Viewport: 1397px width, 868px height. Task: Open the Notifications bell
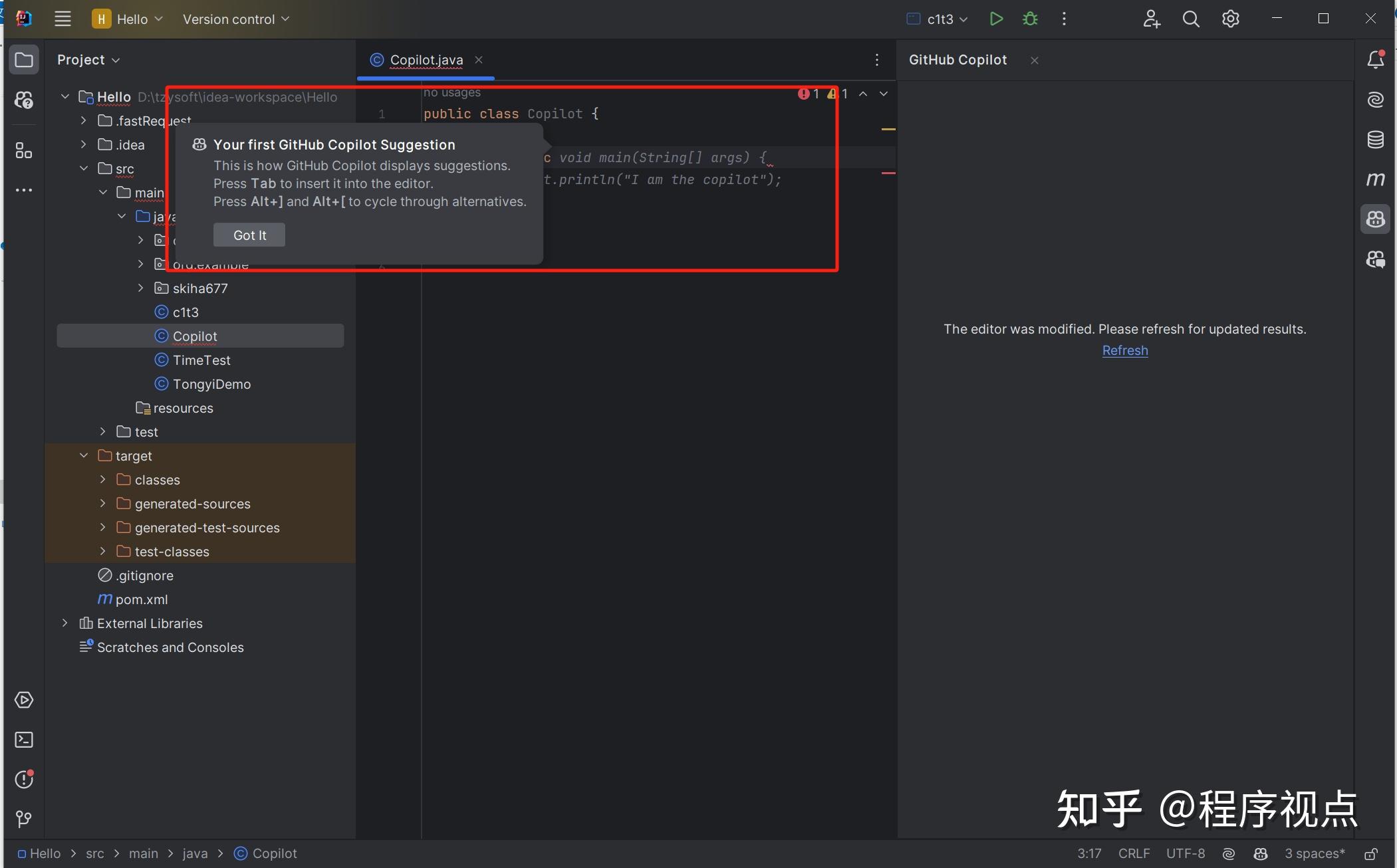(x=1375, y=59)
